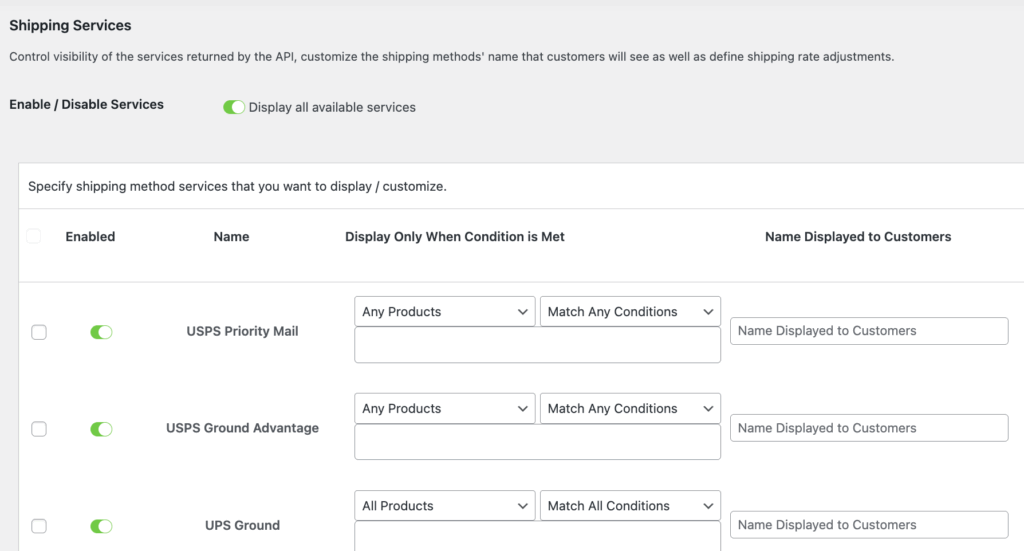Image resolution: width=1024 pixels, height=551 pixels.
Task: Expand Match Any Conditions for USPS Priority Mail
Action: pyautogui.click(x=630, y=312)
